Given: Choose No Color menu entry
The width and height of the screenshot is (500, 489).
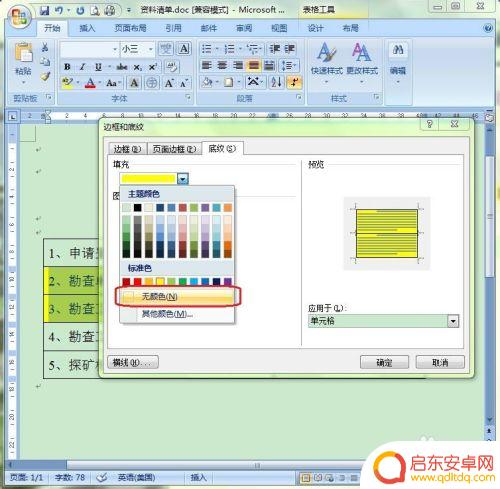Looking at the screenshot, I should [177, 296].
